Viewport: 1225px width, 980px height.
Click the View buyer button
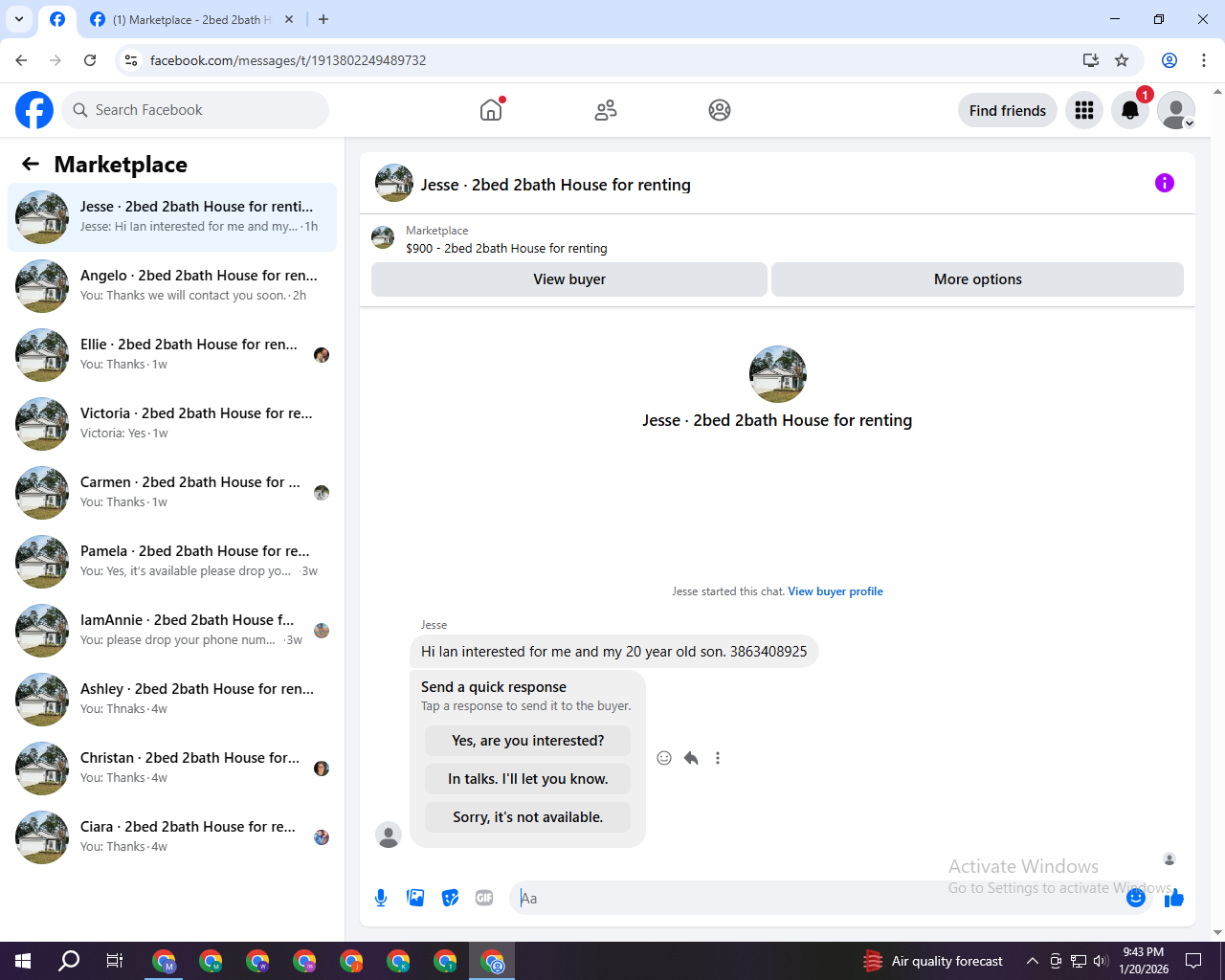(569, 279)
